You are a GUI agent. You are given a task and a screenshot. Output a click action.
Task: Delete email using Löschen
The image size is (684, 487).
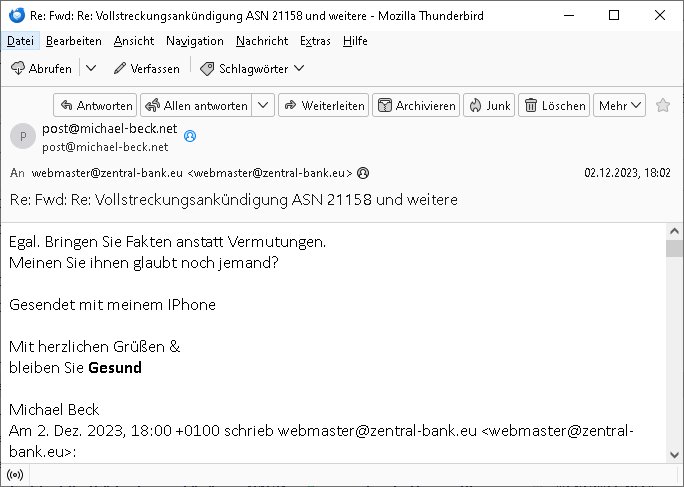click(x=554, y=105)
